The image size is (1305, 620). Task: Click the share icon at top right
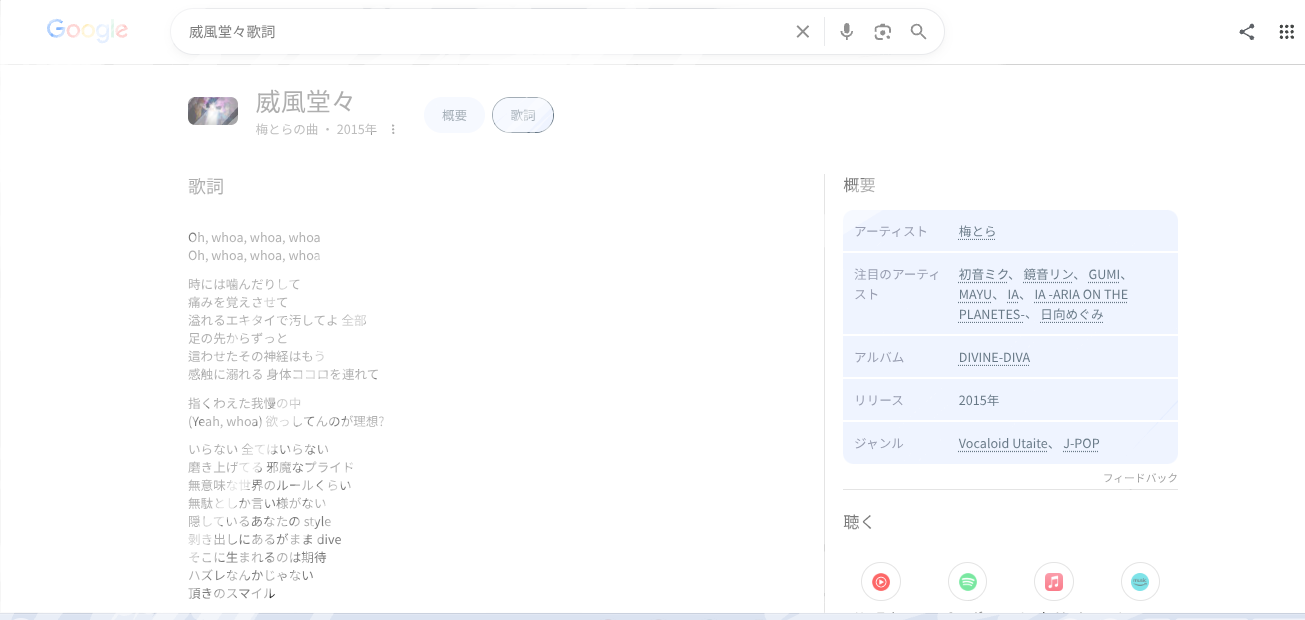[x=1246, y=32]
